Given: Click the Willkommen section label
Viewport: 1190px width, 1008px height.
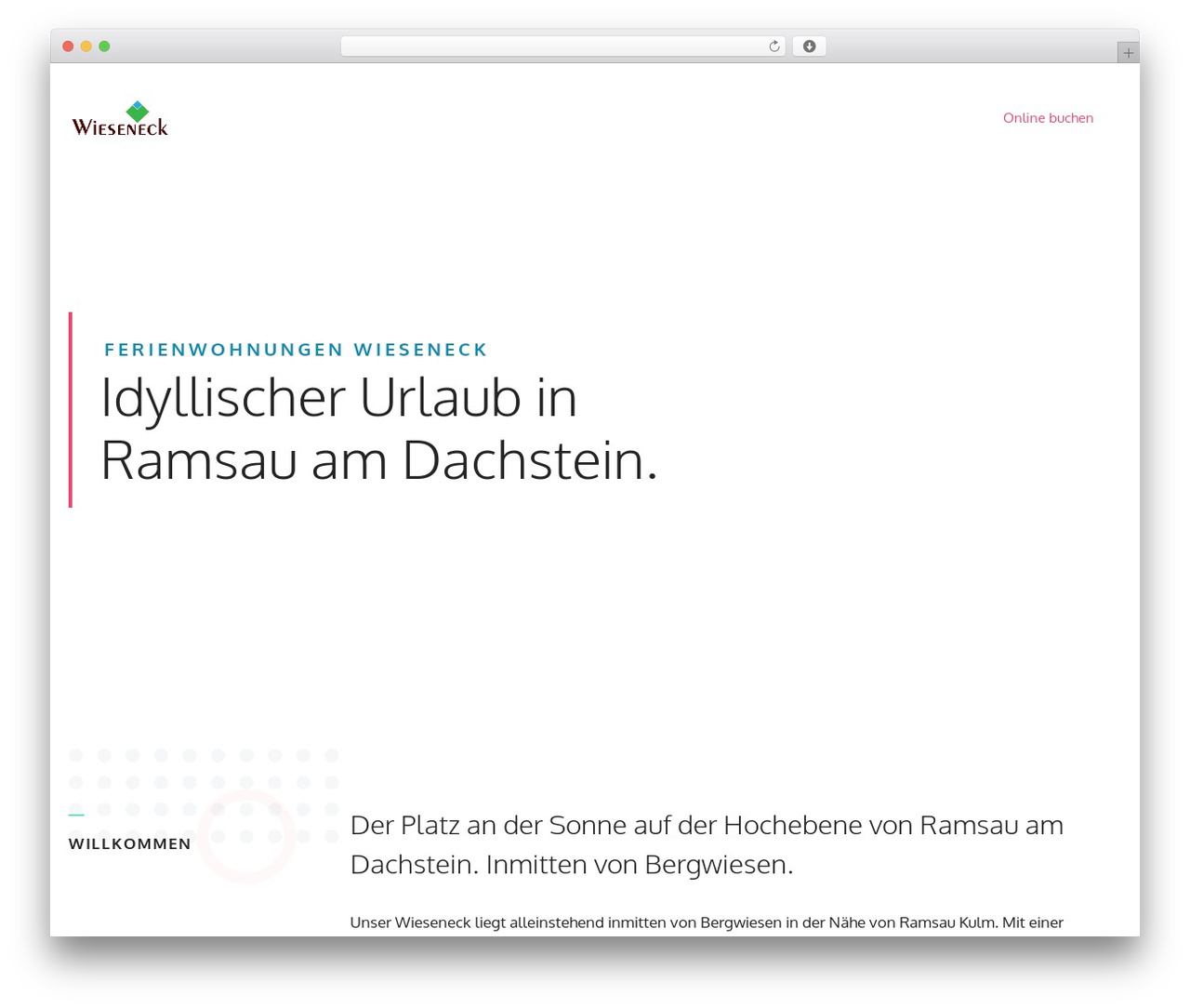Looking at the screenshot, I should coord(130,843).
